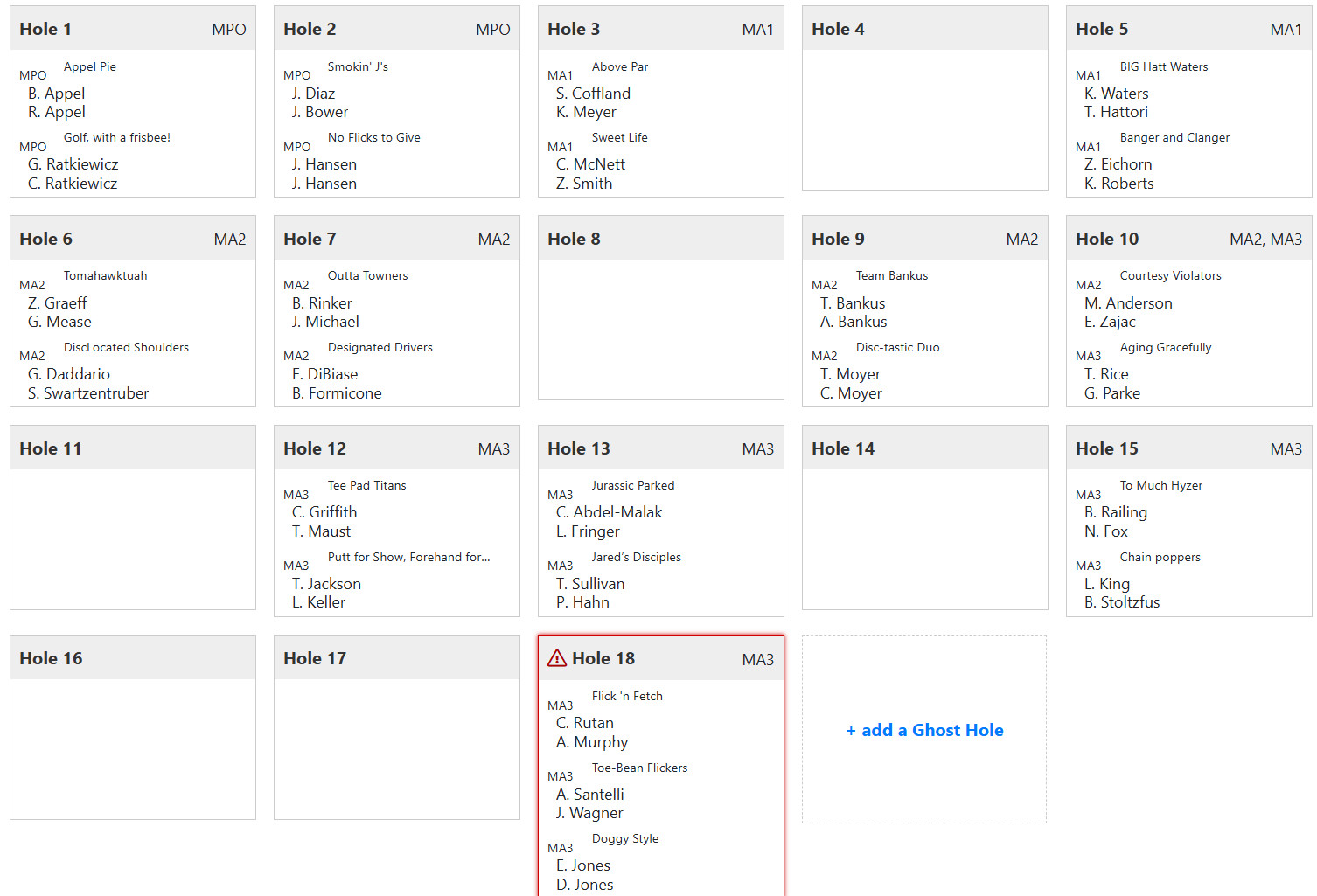Click the empty Hole 17 card
The image size is (1317, 896).
[396, 747]
